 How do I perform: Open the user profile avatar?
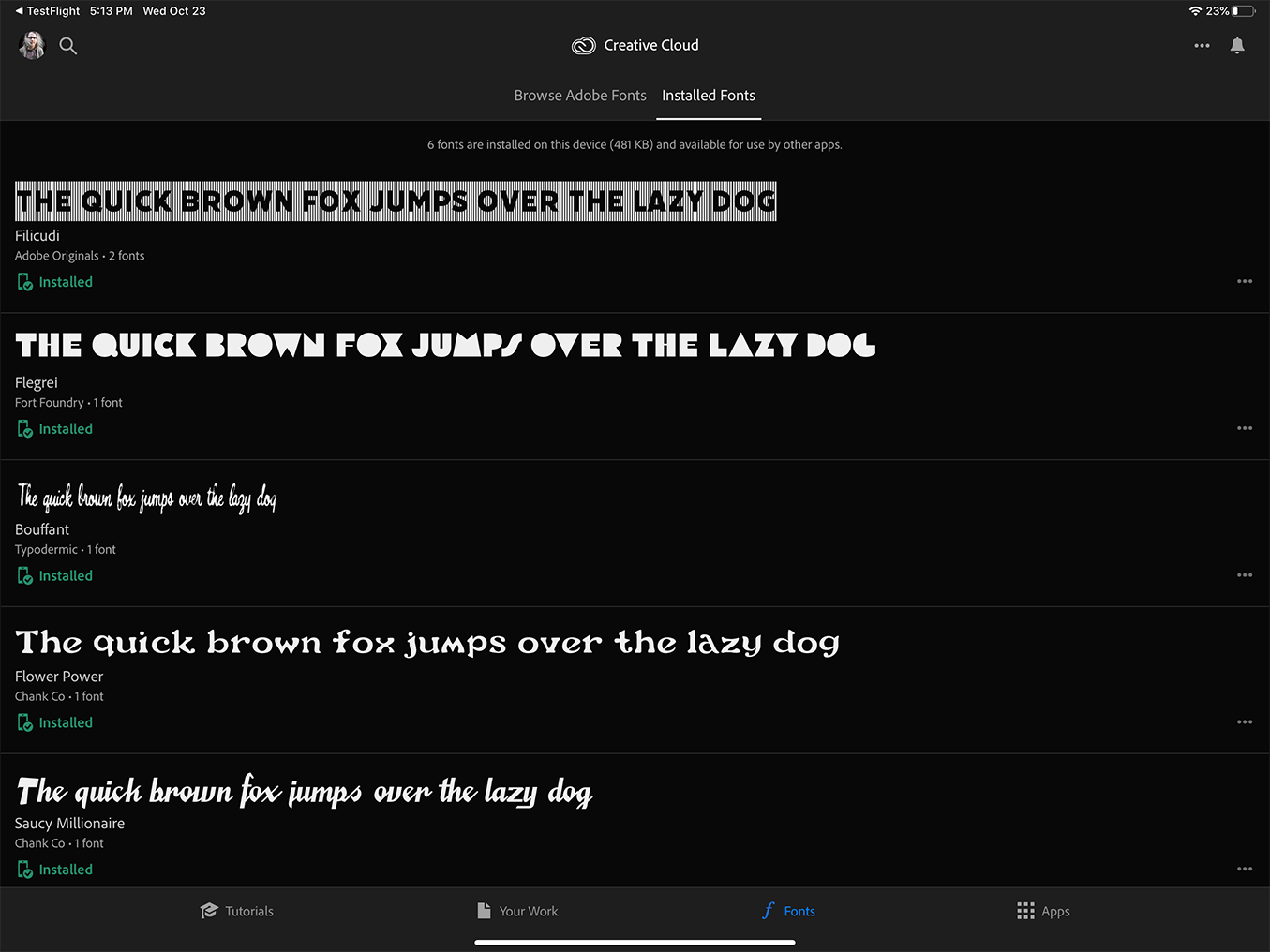click(32, 45)
